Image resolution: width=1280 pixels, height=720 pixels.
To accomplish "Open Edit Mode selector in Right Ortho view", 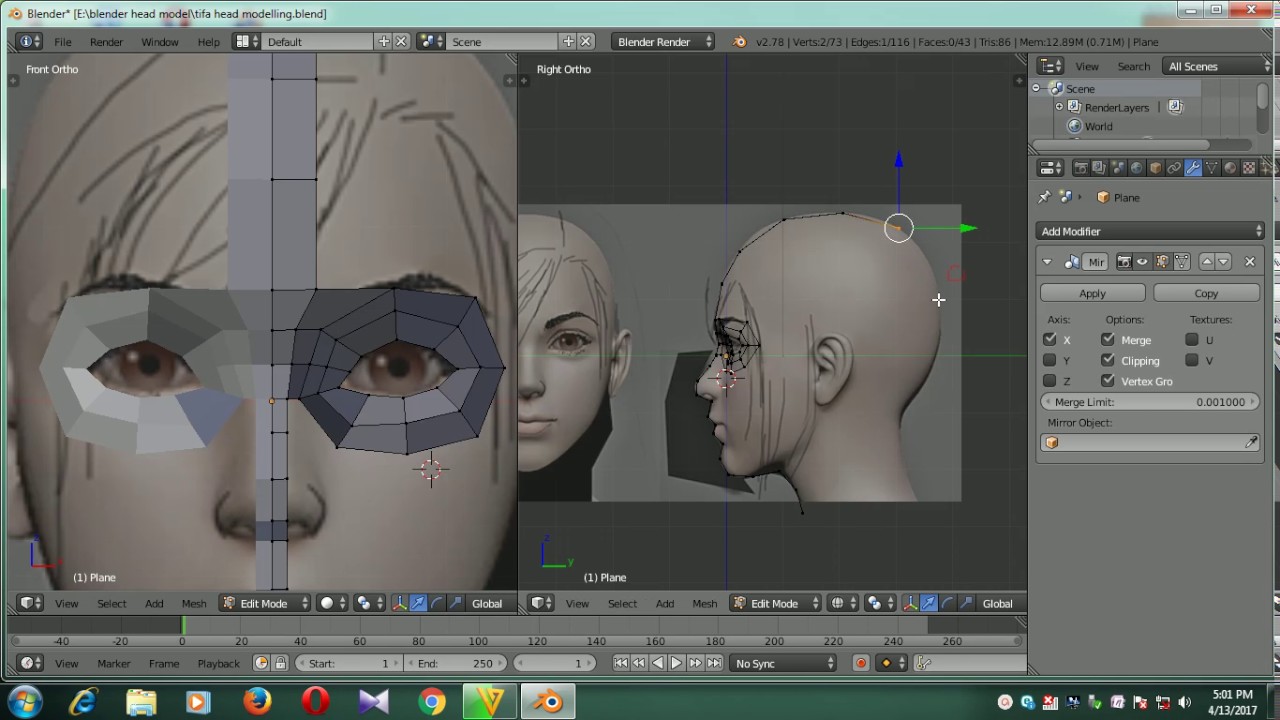I will click(x=775, y=603).
